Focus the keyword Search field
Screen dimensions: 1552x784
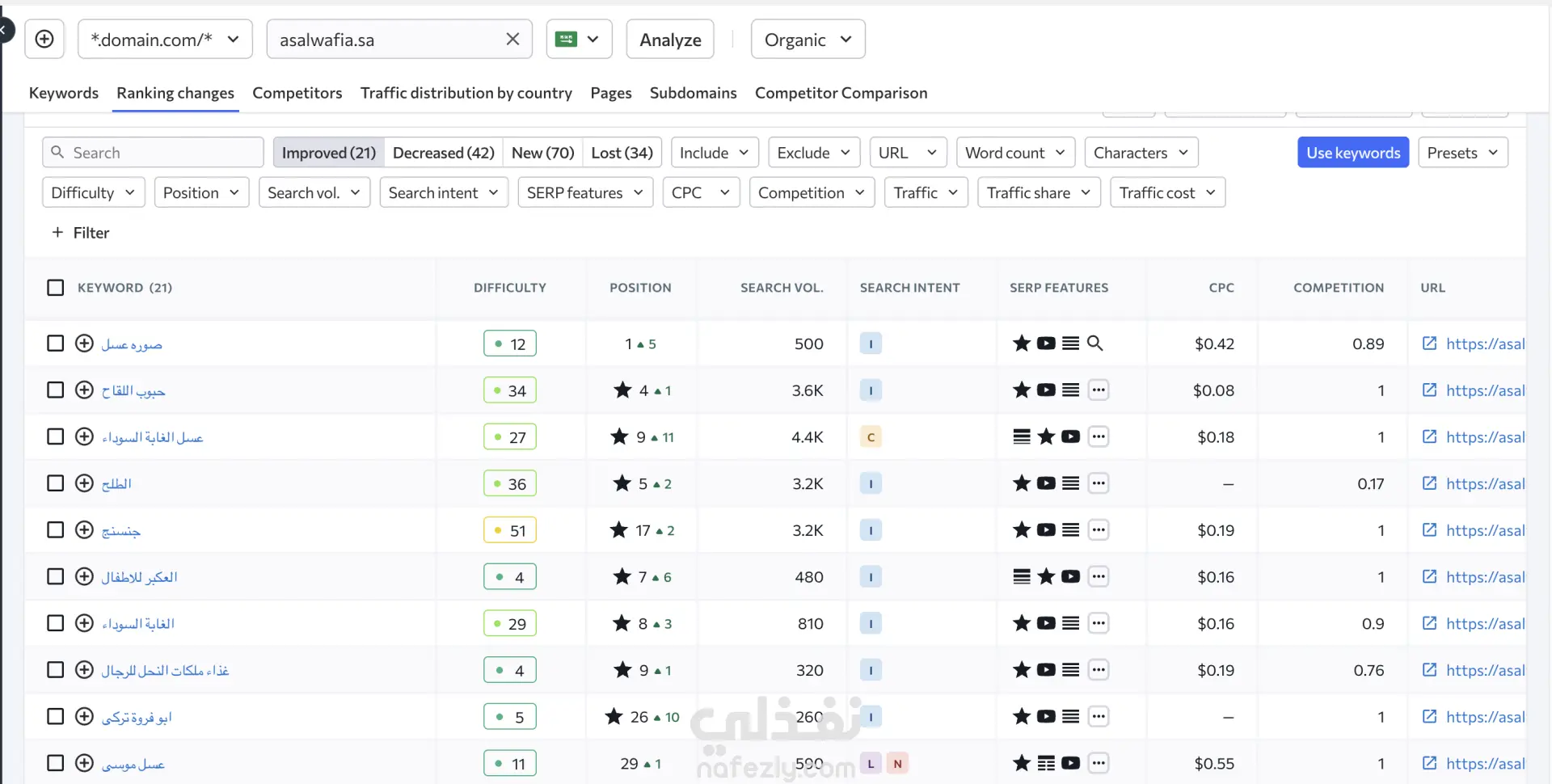point(162,153)
